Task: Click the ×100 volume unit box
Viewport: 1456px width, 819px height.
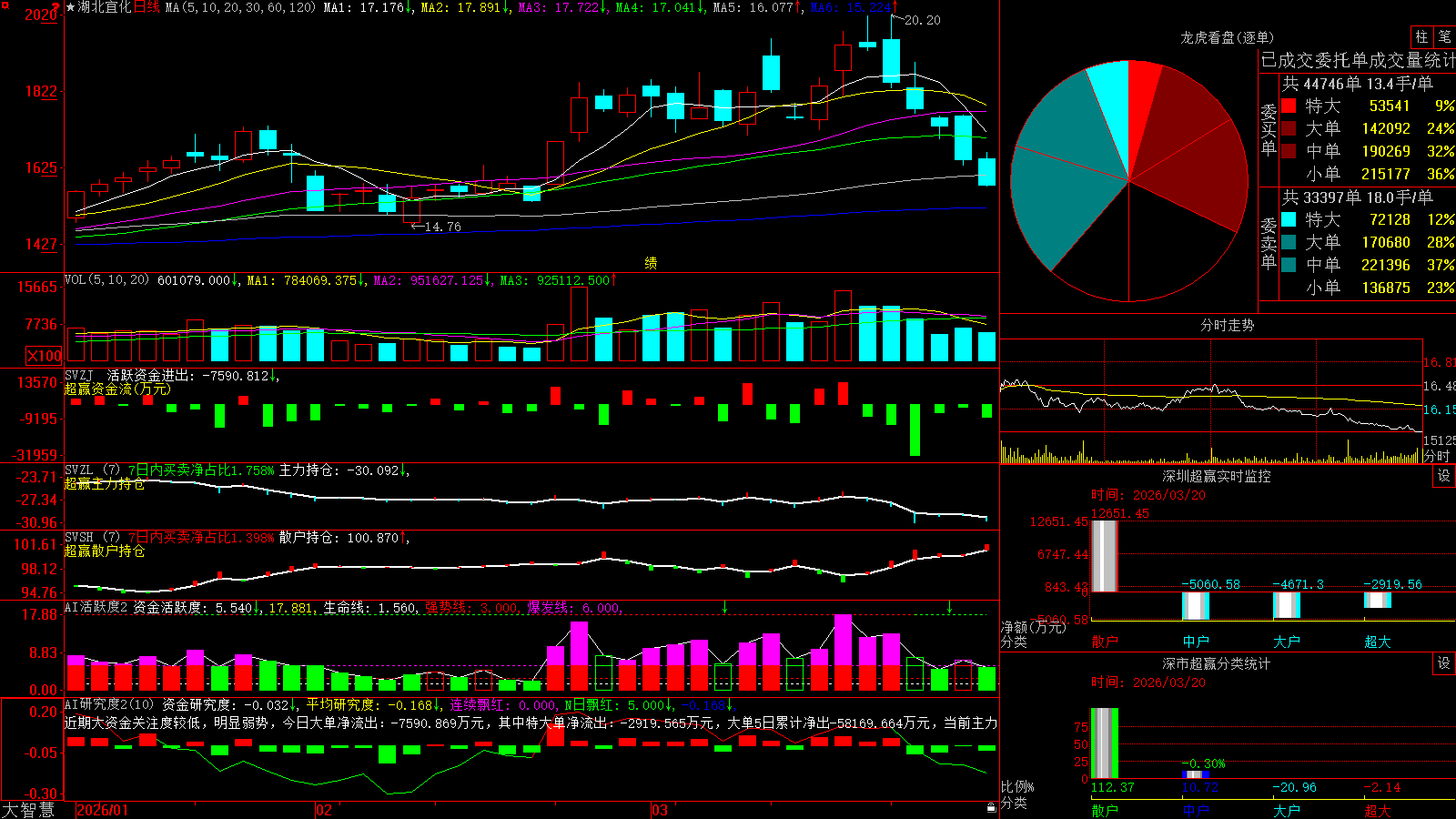Action: [x=45, y=356]
